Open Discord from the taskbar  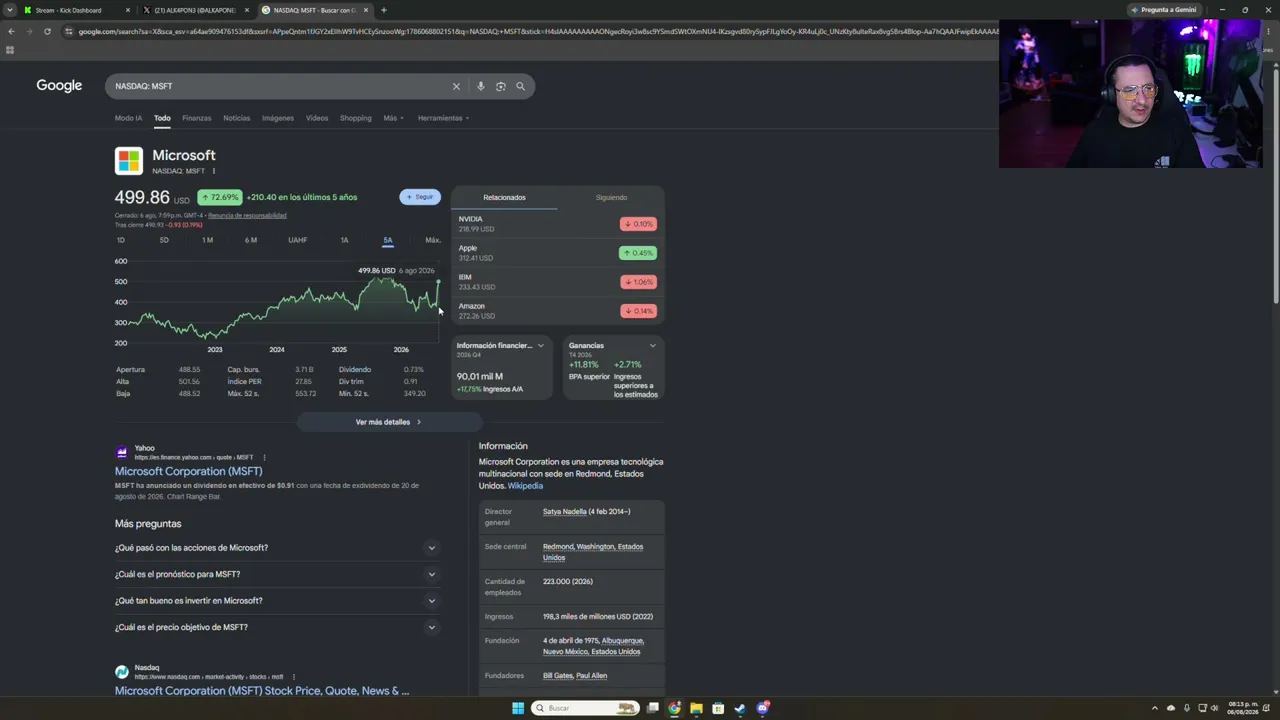point(763,708)
